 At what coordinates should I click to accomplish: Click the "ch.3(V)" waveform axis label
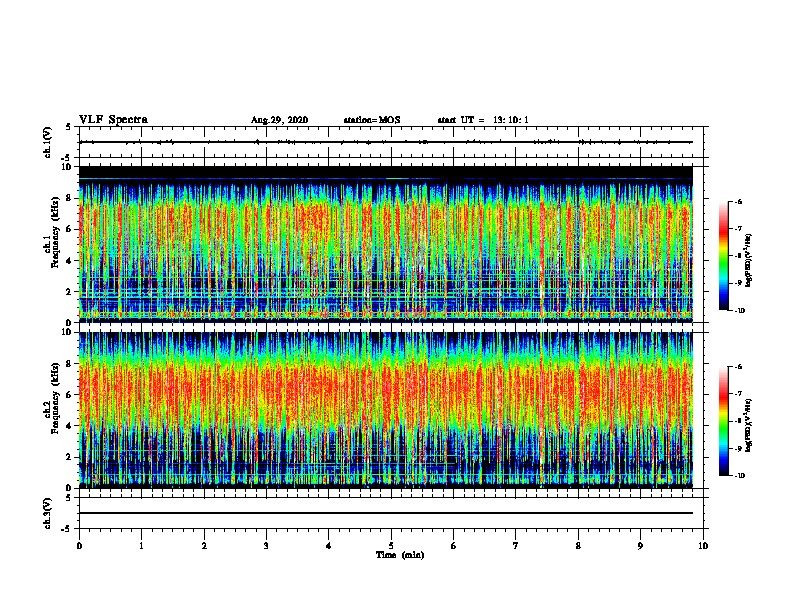pos(48,513)
